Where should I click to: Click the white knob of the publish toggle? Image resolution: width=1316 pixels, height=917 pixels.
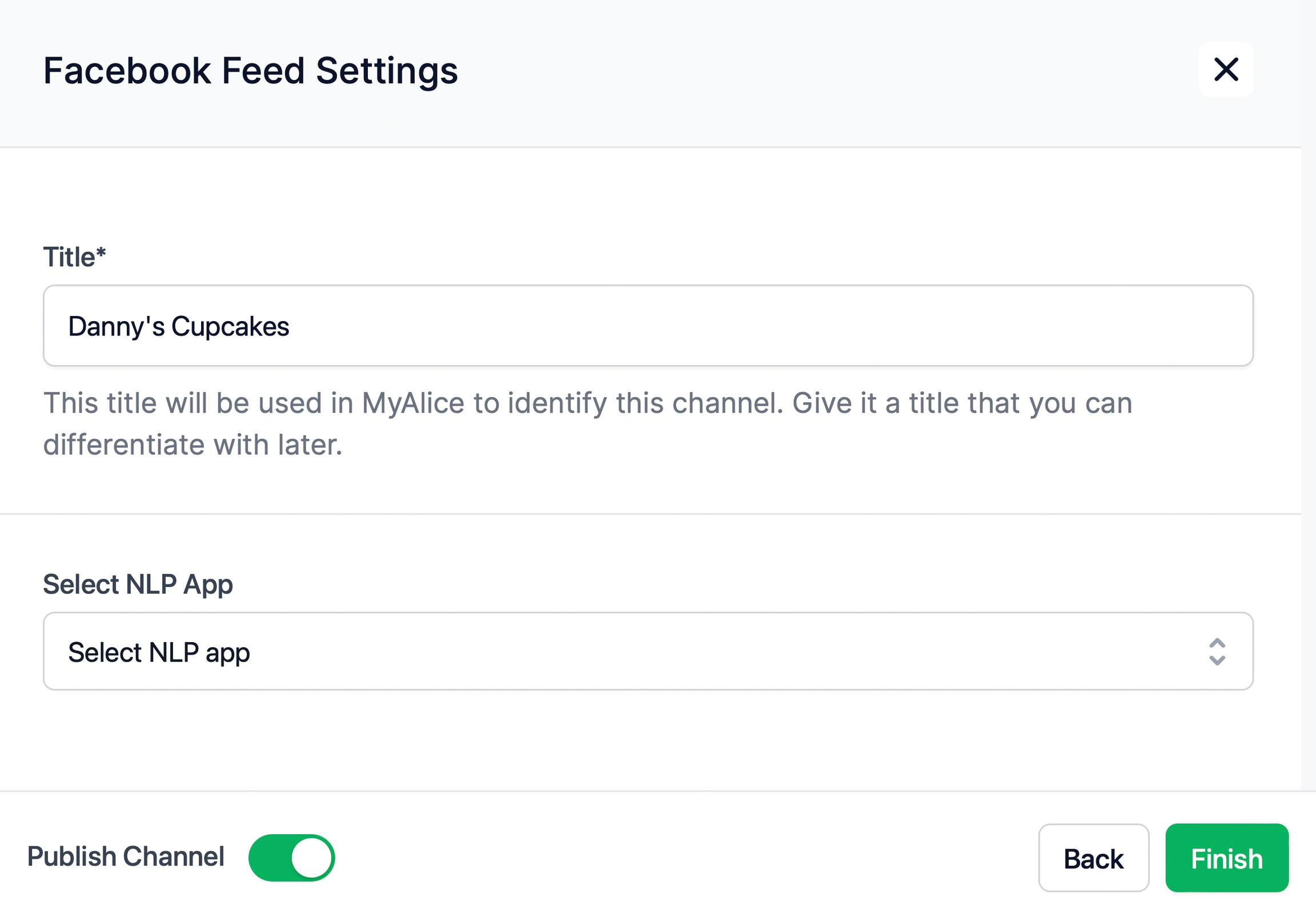tap(311, 858)
